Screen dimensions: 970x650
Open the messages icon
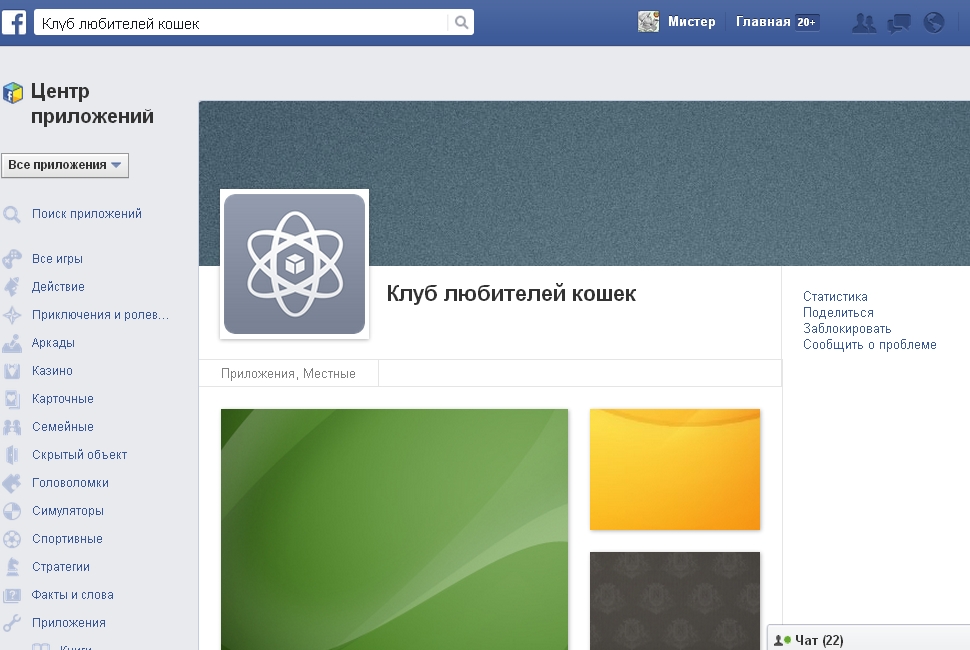pyautogui.click(x=899, y=23)
